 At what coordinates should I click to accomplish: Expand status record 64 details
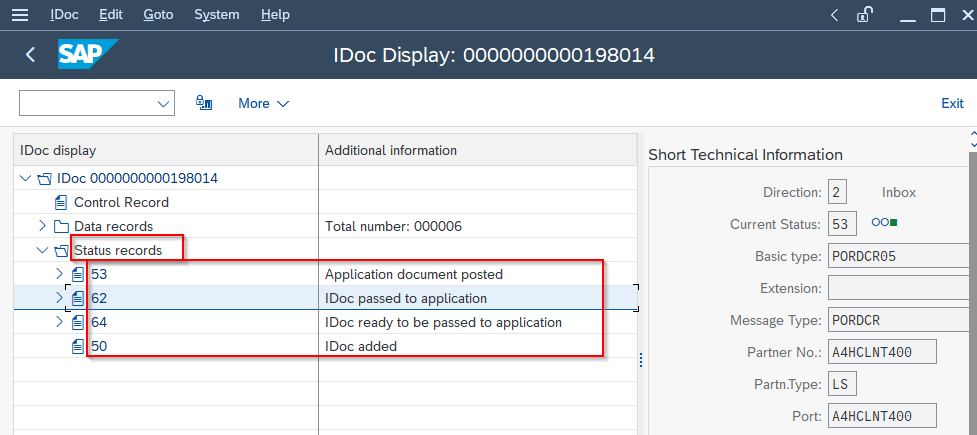(60, 322)
